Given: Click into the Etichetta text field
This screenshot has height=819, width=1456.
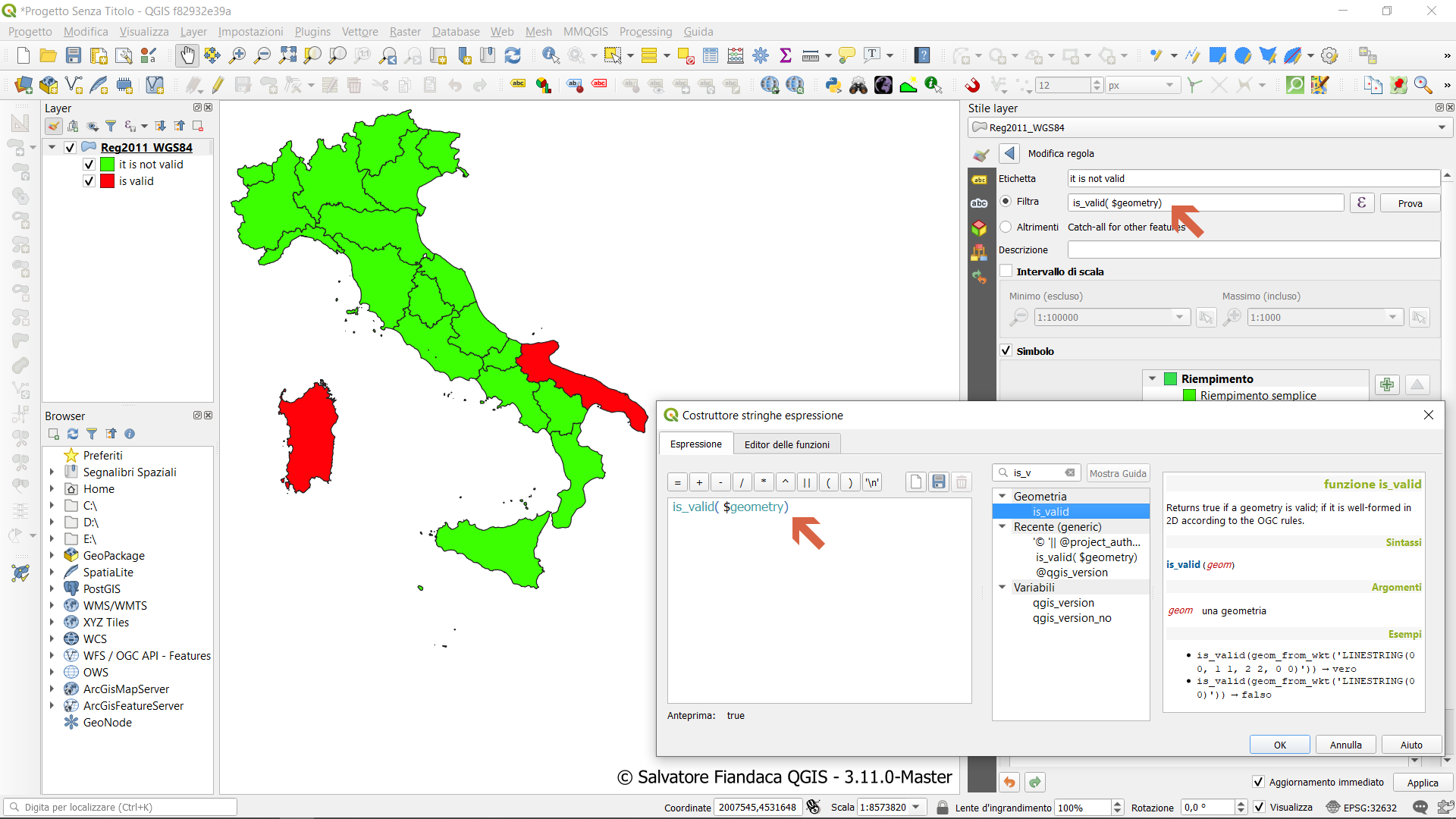Looking at the screenshot, I should [1254, 178].
